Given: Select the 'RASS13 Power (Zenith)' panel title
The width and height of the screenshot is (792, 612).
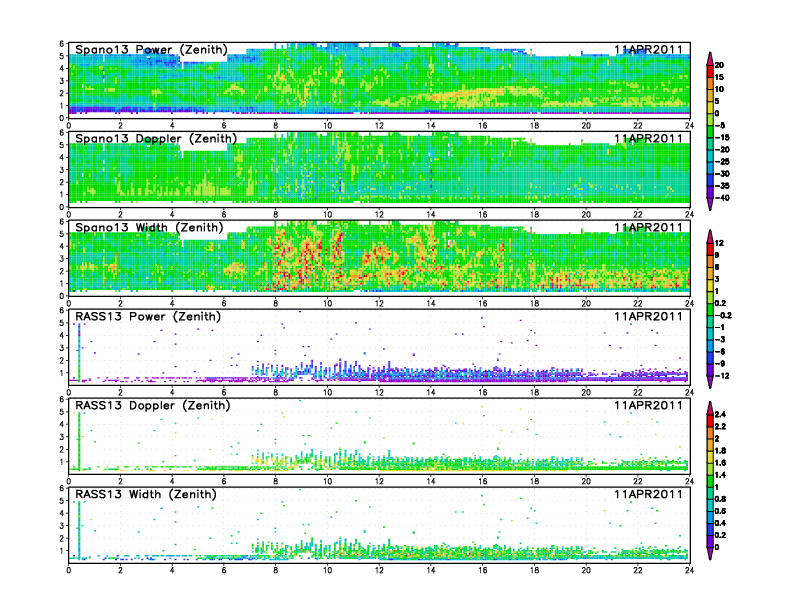Looking at the screenshot, I should [148, 317].
